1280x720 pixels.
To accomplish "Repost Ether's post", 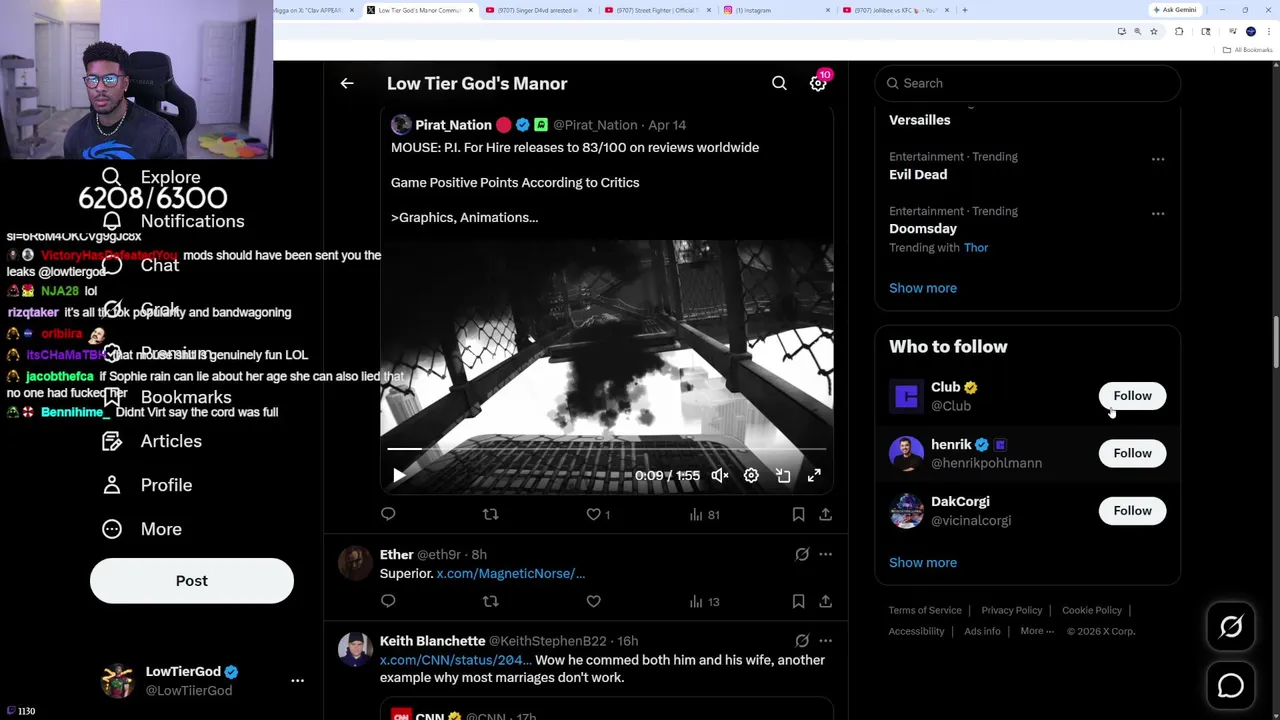I will 490,601.
